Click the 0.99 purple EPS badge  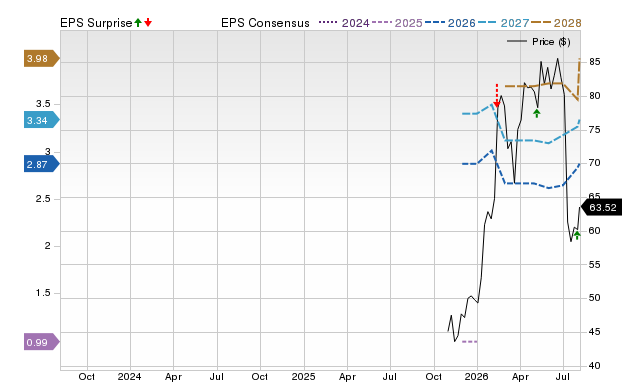42,342
